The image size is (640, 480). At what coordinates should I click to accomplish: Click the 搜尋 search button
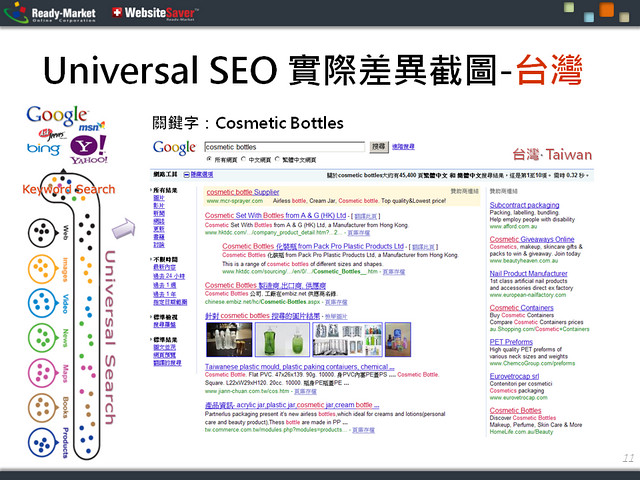click(379, 147)
